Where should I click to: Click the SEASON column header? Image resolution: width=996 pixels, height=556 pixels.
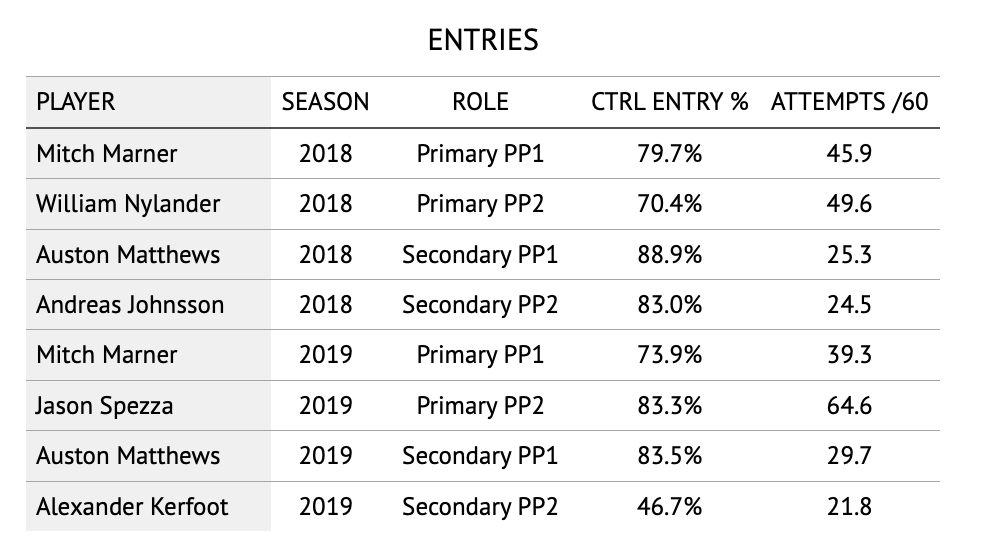coord(325,102)
